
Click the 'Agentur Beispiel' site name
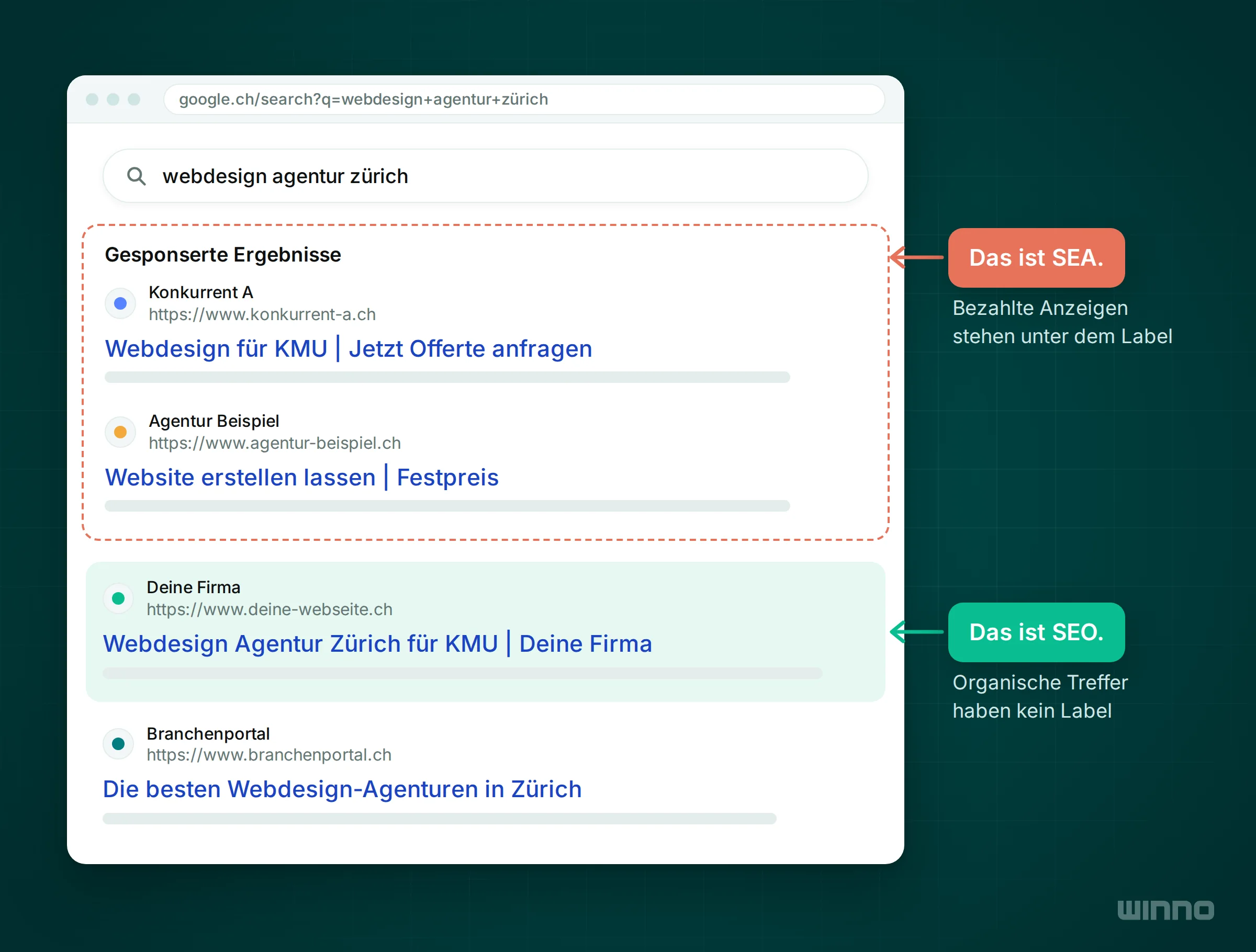point(214,421)
